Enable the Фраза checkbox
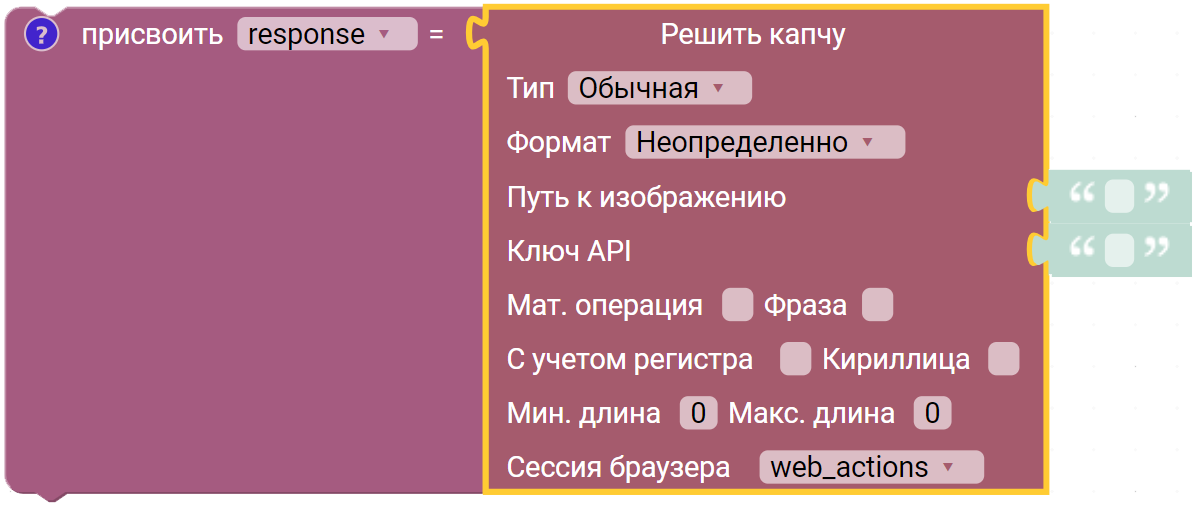The image size is (1197, 510). click(877, 305)
